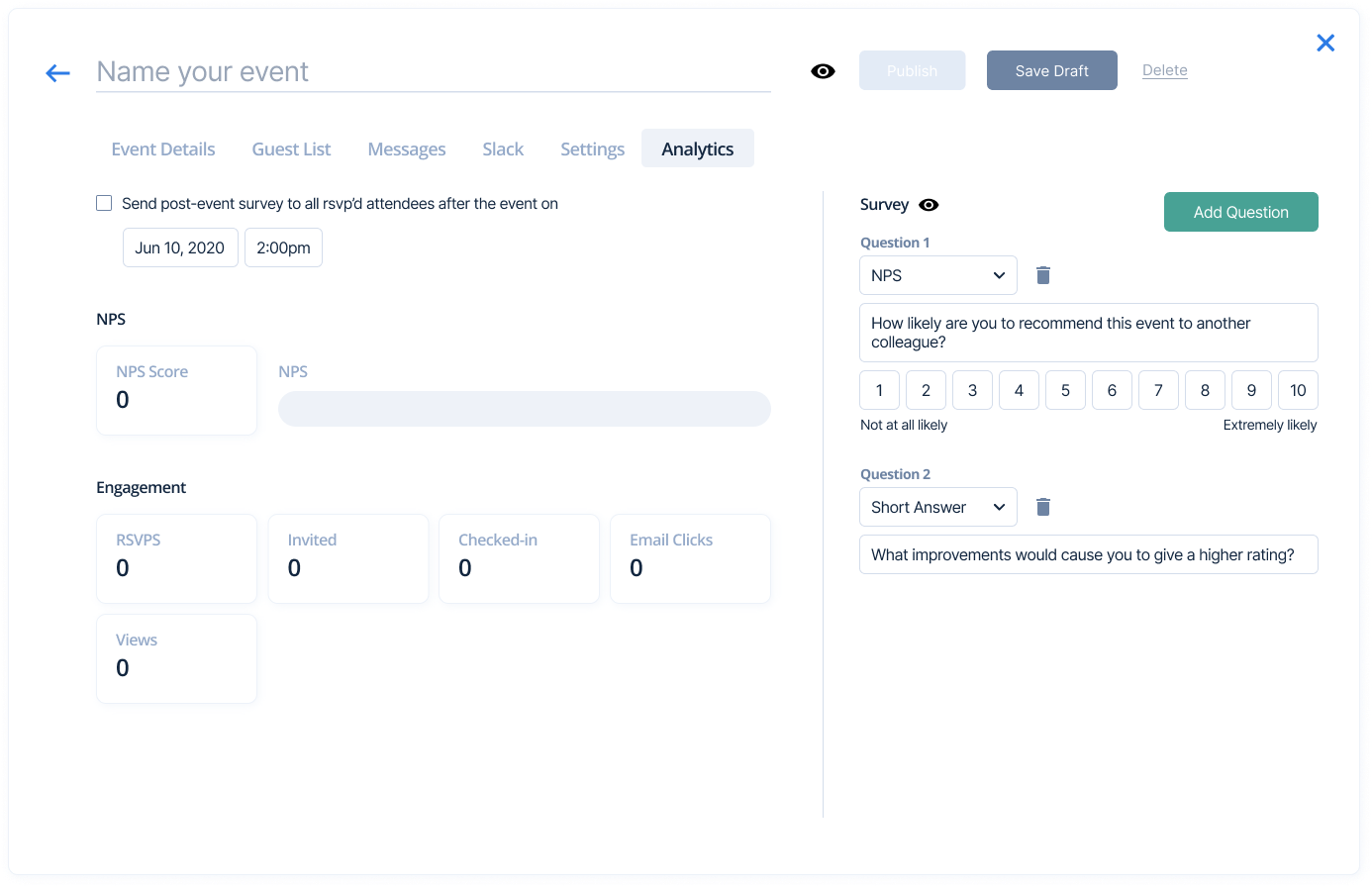Go back using the left arrow icon
Image resolution: width=1372 pixels, height=887 pixels.
click(x=58, y=72)
